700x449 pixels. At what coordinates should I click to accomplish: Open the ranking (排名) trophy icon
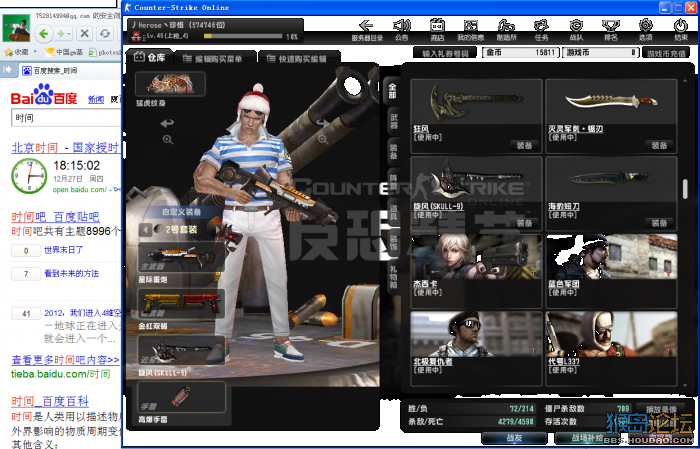tap(610, 29)
